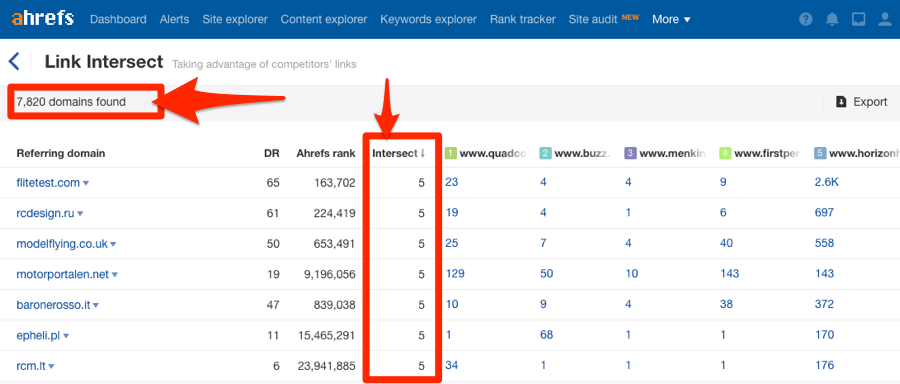Click 68 links in epheli.pl row
Screen dimensions: 900x384
(x=546, y=335)
